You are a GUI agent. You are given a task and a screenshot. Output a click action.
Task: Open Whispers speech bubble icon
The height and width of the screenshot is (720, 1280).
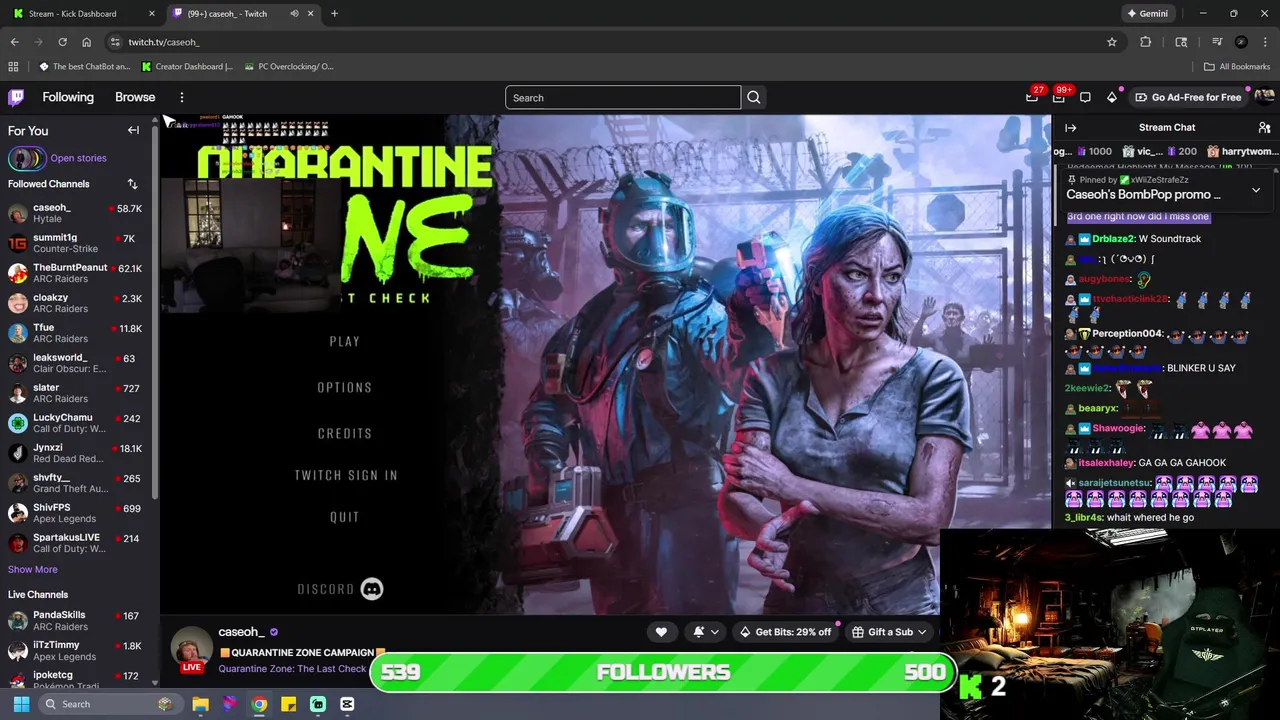tap(1085, 97)
